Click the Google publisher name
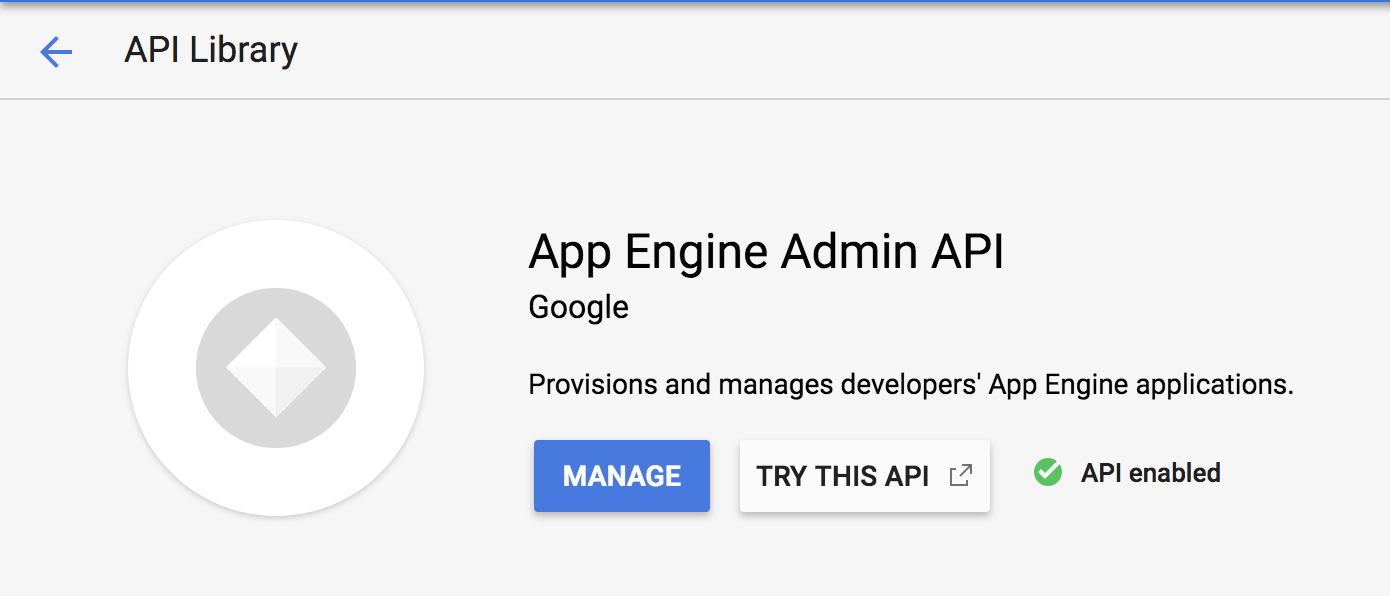This screenshot has height=600, width=1390. pyautogui.click(x=579, y=307)
